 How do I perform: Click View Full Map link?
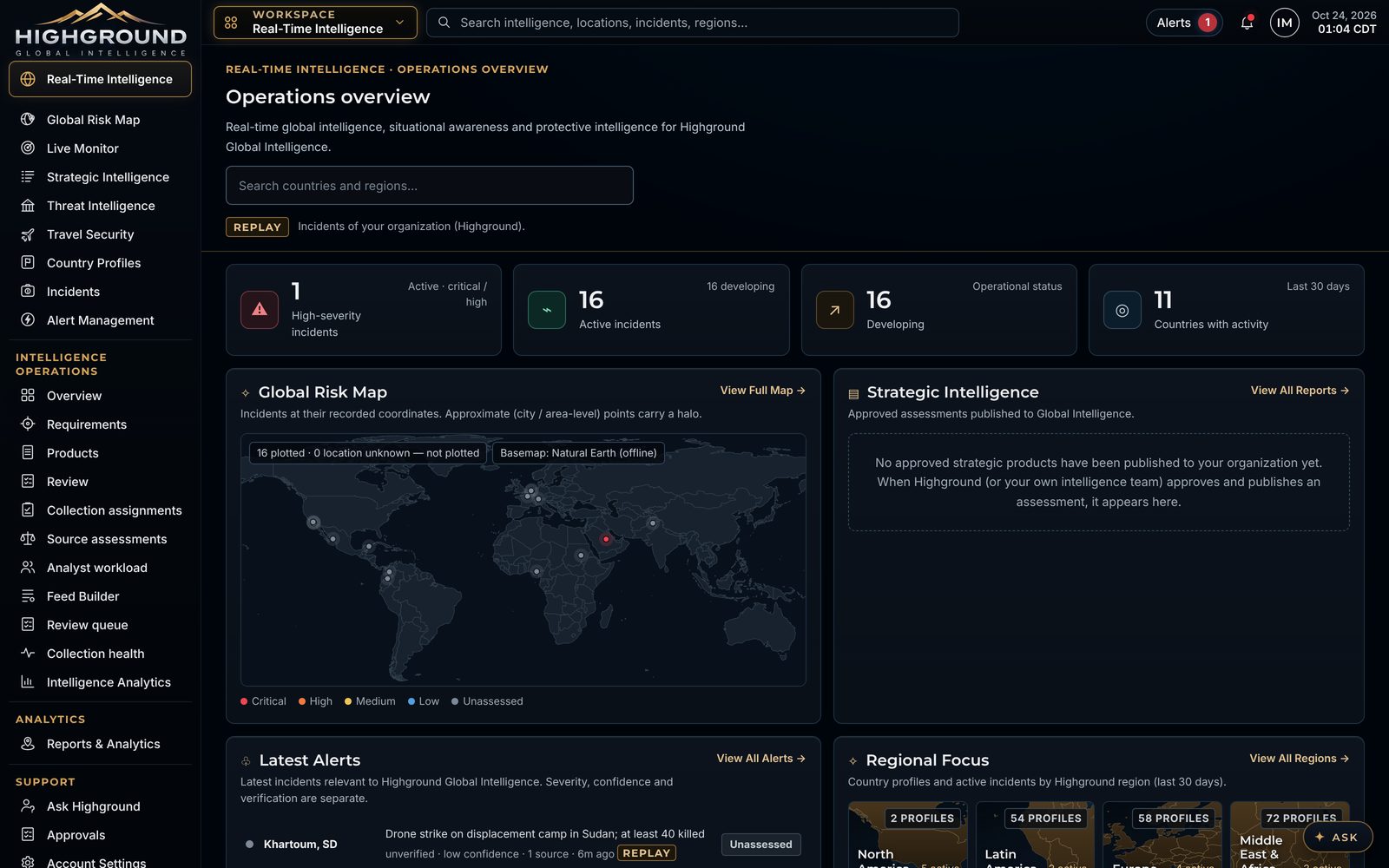(x=762, y=391)
